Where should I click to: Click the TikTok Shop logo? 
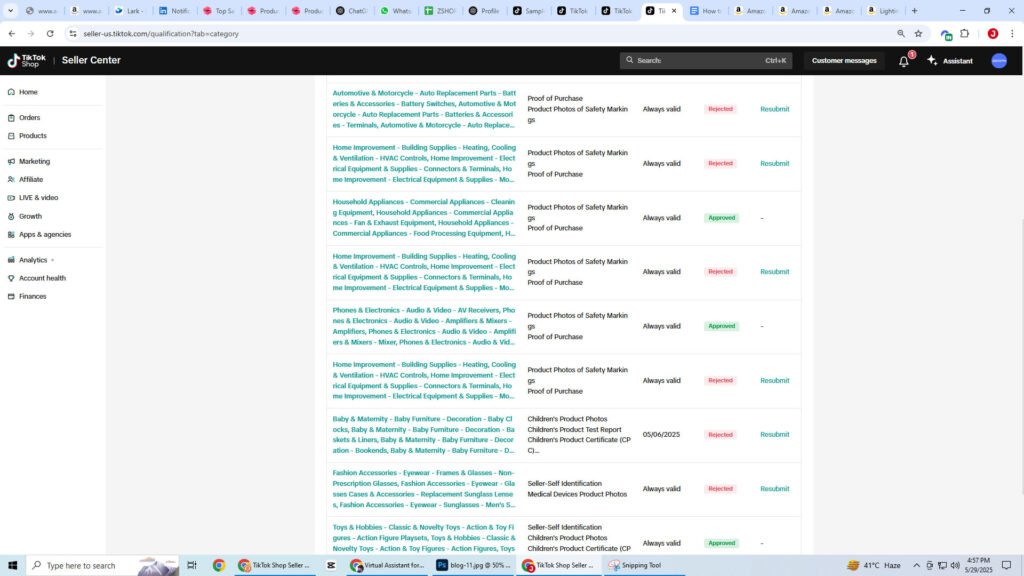(x=27, y=61)
